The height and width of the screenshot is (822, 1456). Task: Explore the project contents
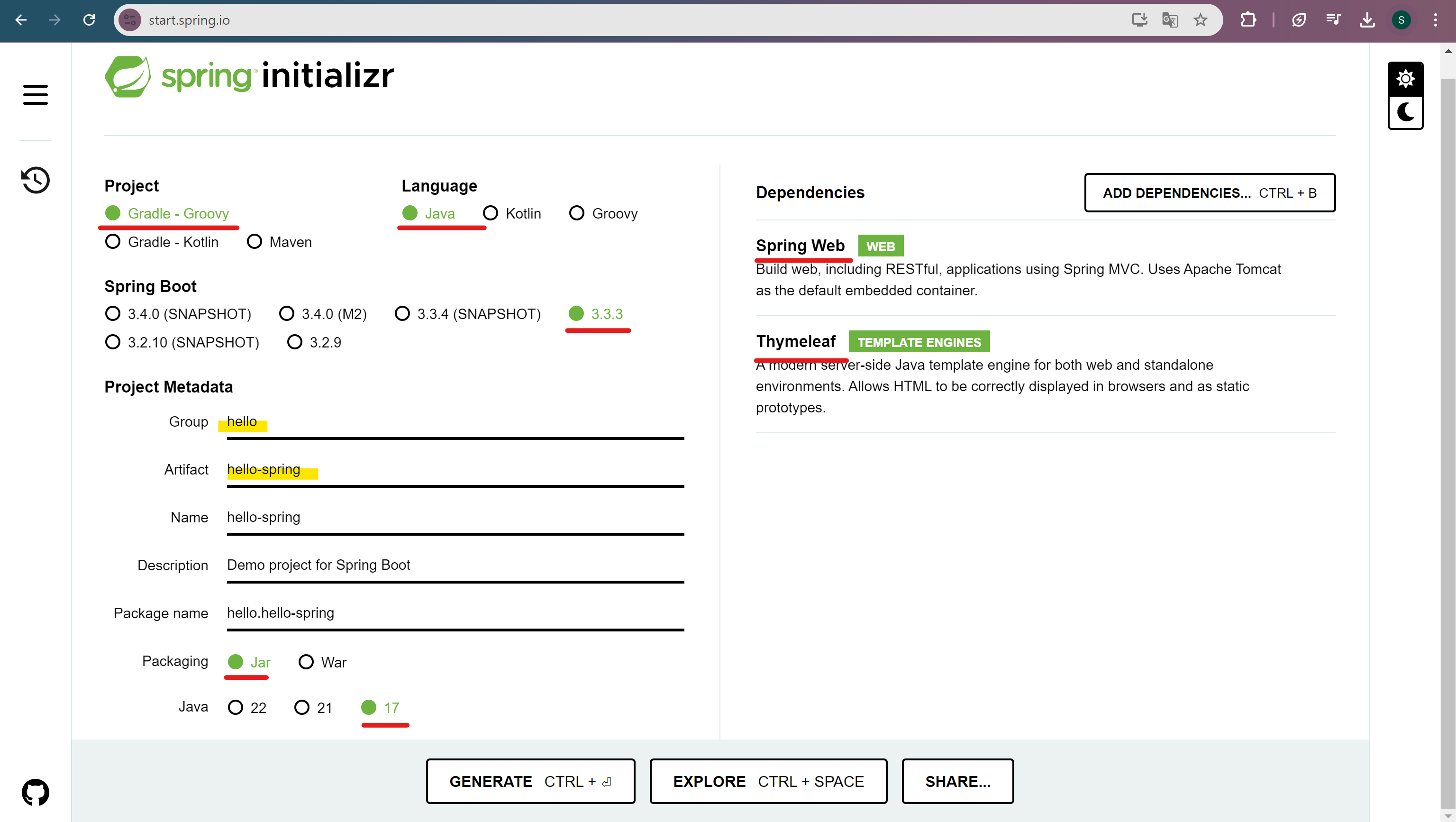(768, 781)
